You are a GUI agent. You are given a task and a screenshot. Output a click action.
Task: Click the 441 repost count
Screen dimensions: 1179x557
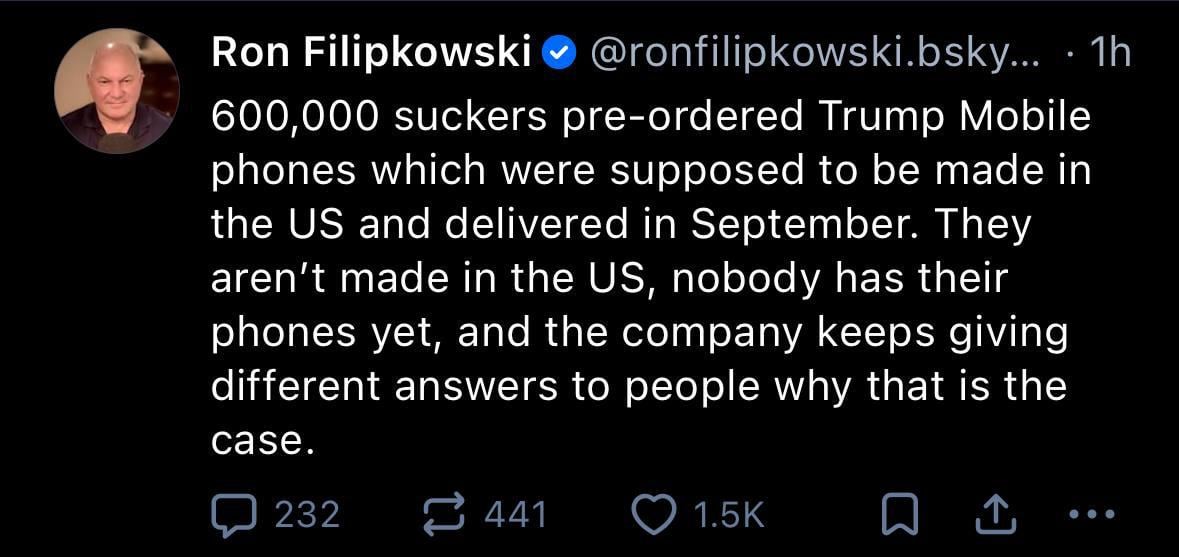[x=516, y=514]
